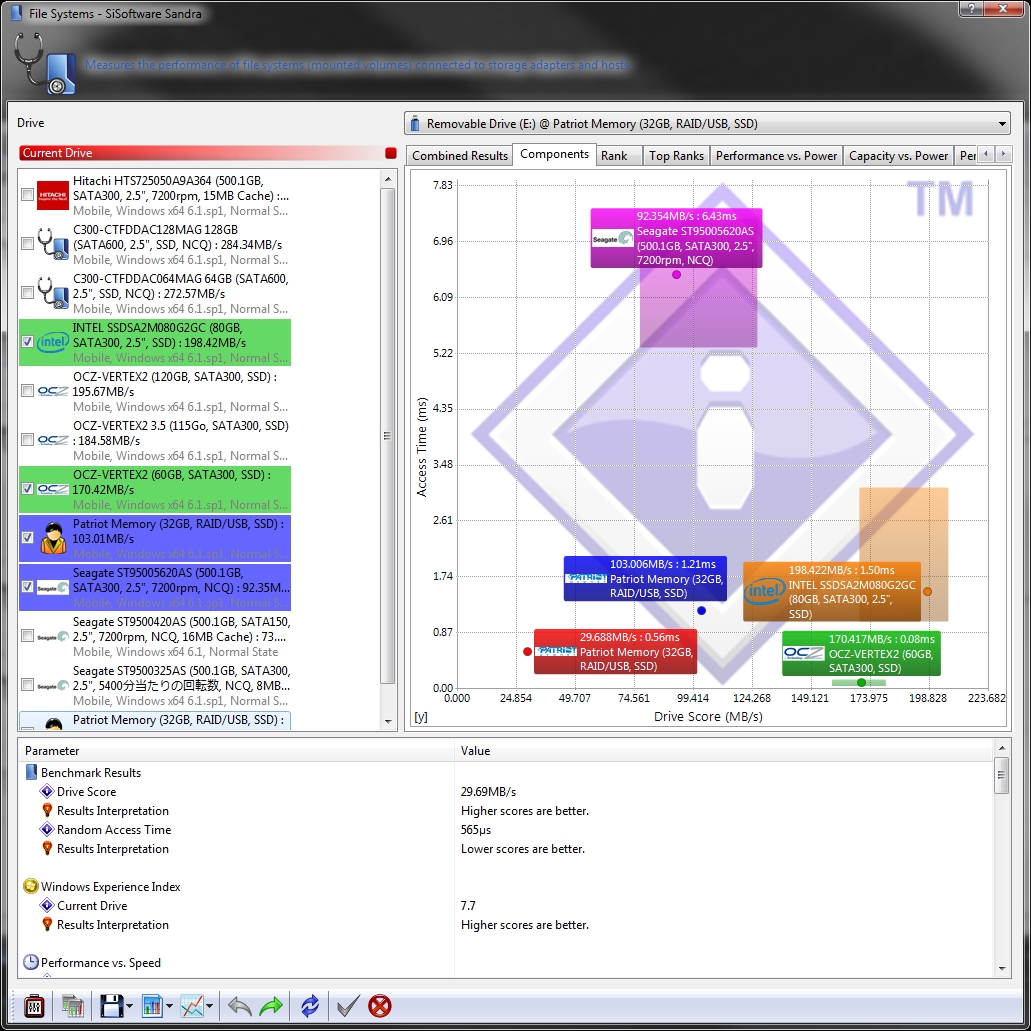This screenshot has width=1031, height=1031.
Task: Uncheck the Patriot Memory 103.01MB/s checkbox
Action: tap(27, 538)
